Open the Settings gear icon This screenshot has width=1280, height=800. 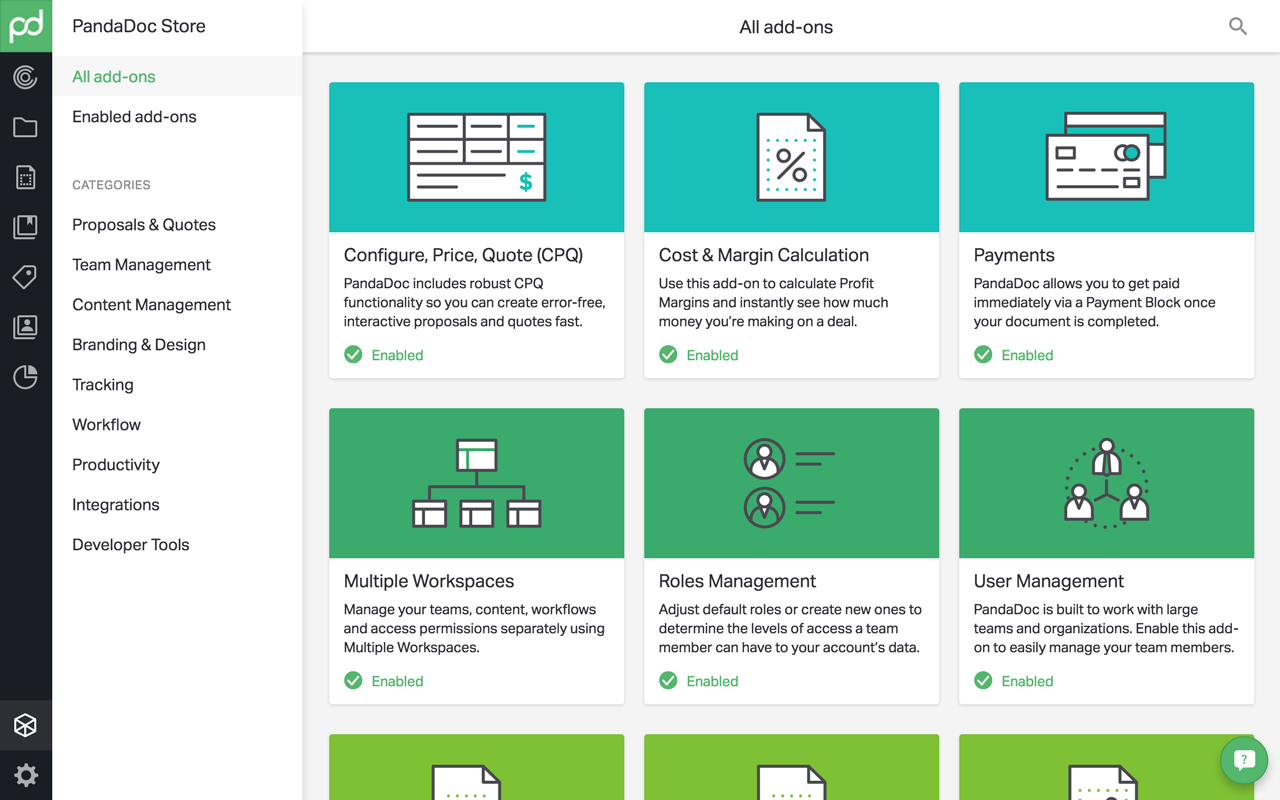[x=26, y=775]
